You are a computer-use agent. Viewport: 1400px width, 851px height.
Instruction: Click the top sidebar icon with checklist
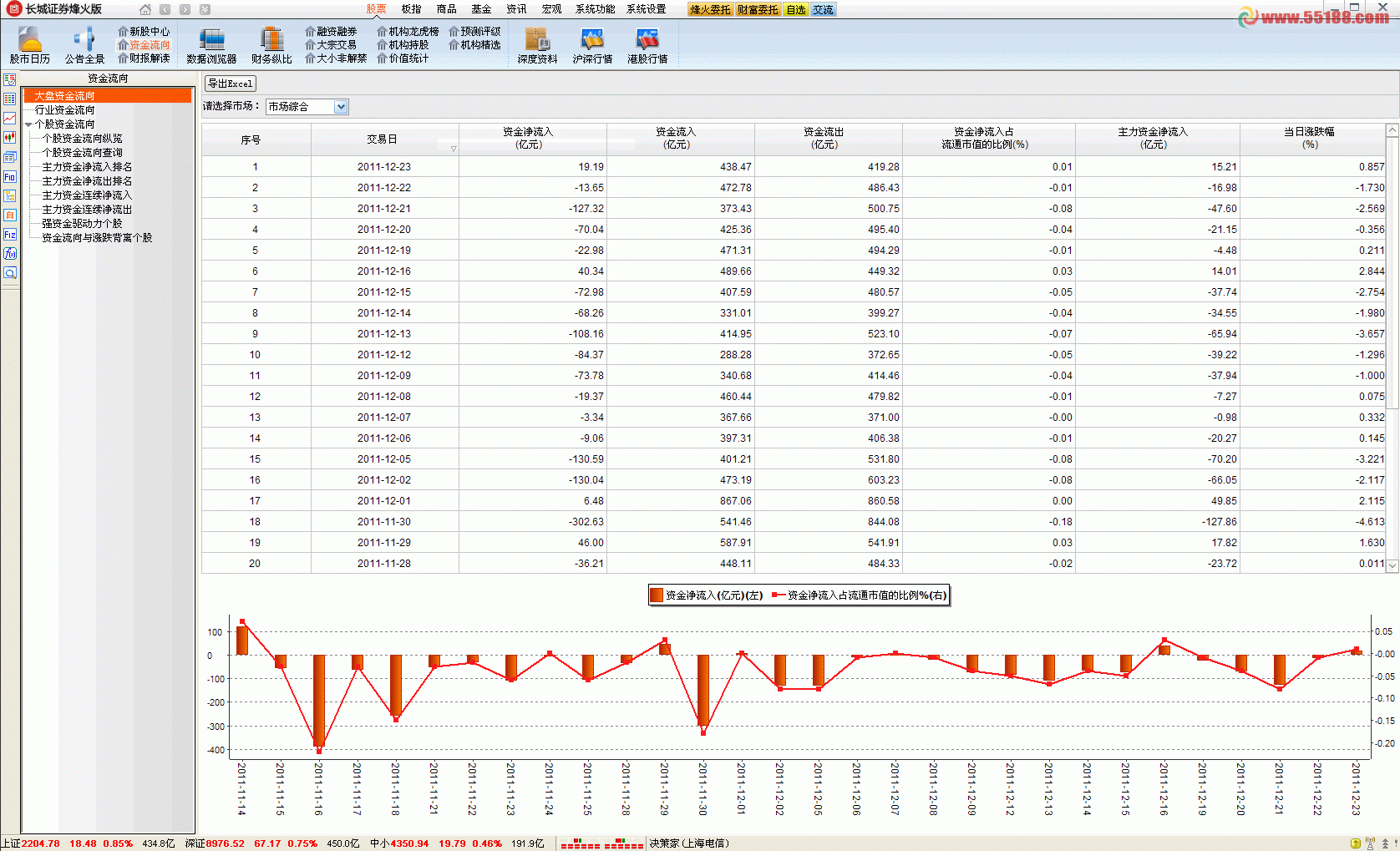point(10,79)
